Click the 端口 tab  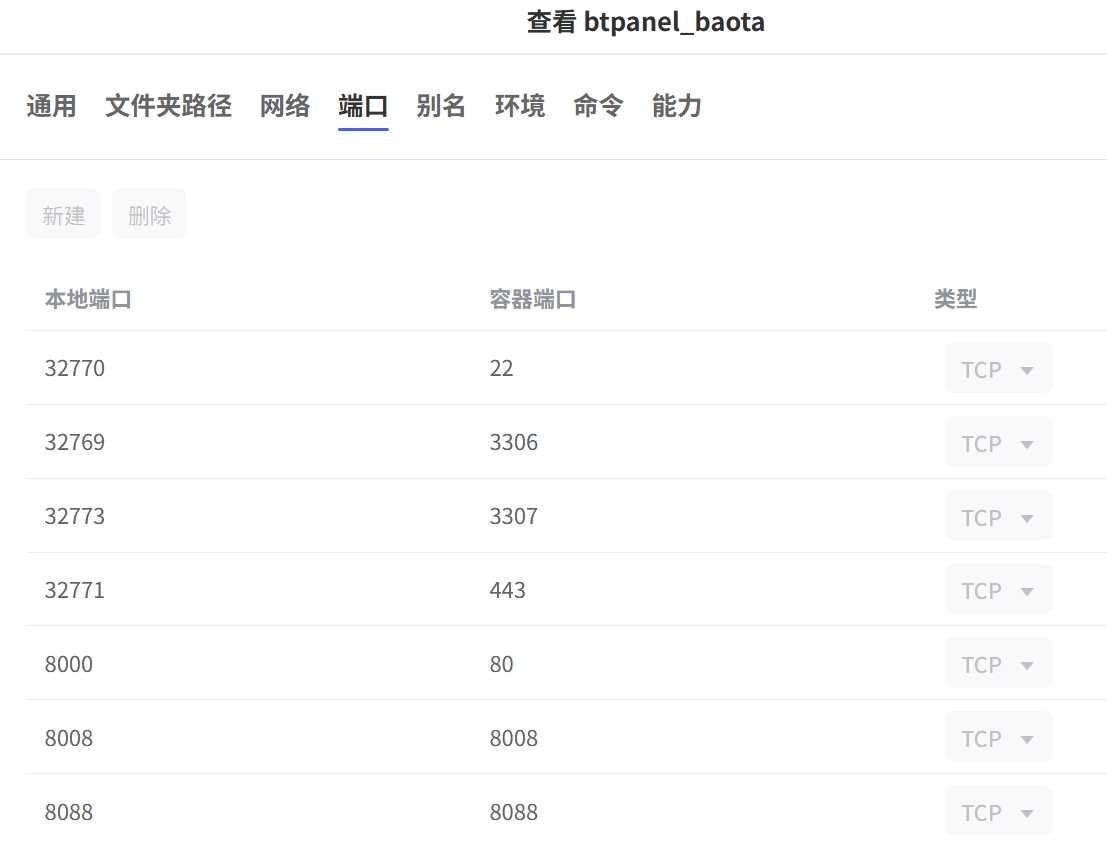click(363, 106)
